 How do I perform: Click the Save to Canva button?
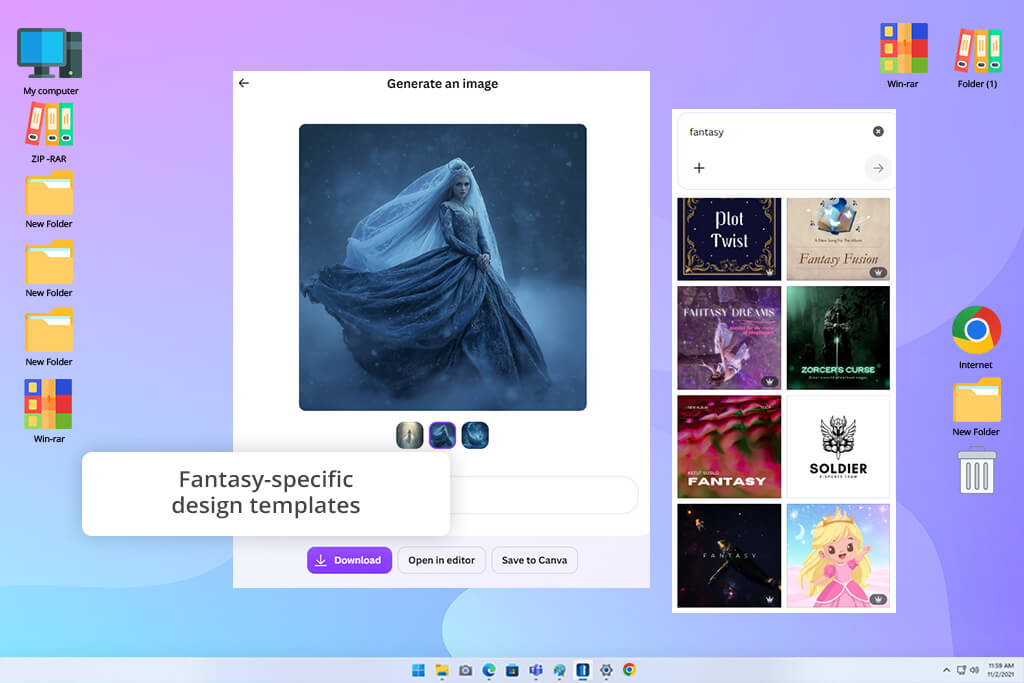coord(534,560)
